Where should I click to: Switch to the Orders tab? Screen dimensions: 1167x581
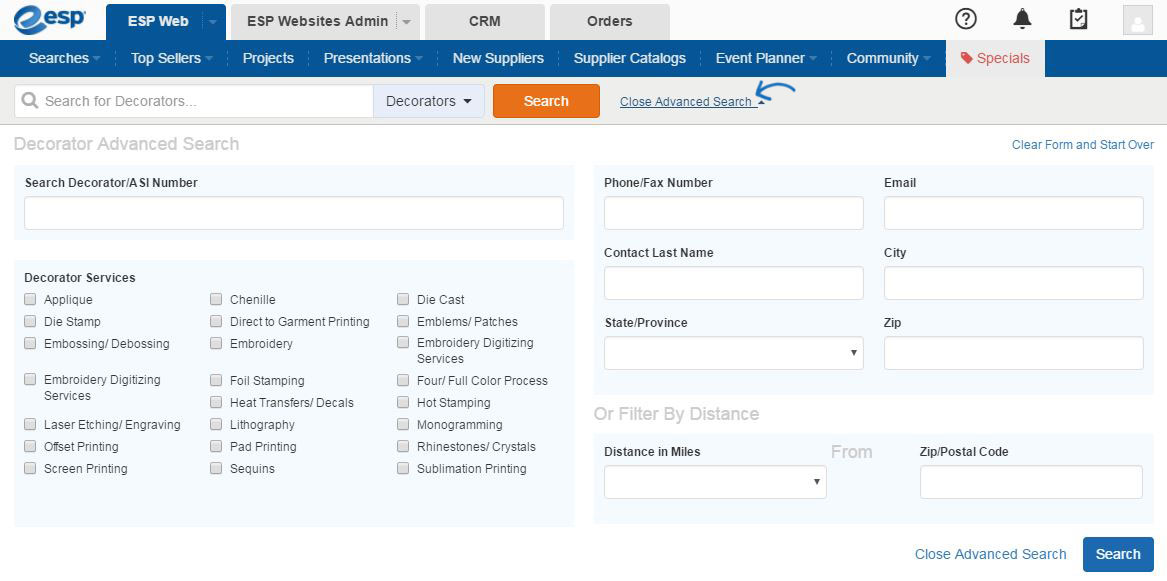point(610,22)
